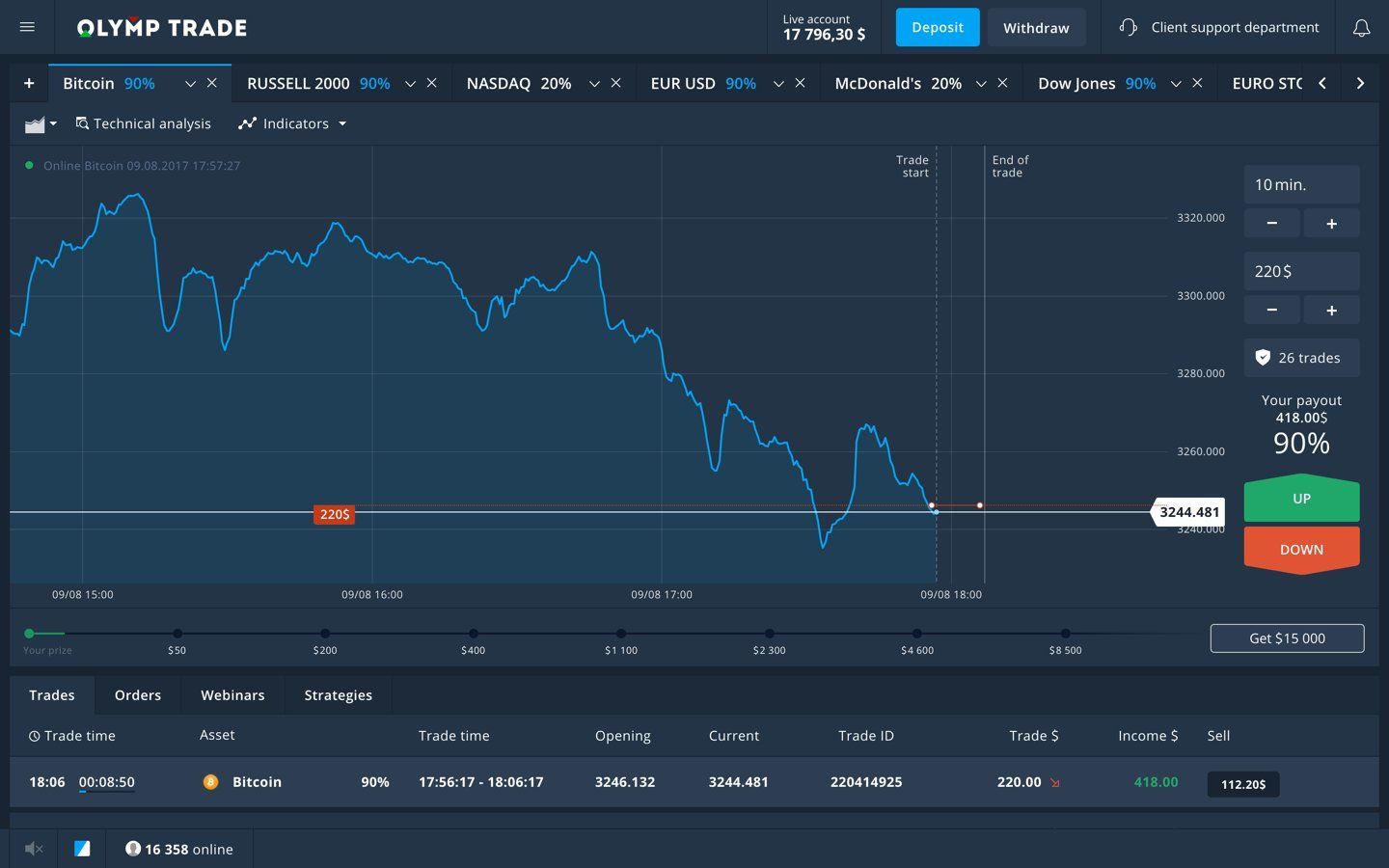This screenshot has height=868, width=1389.
Task: Open the chart type dropdown
Action: [x=41, y=124]
